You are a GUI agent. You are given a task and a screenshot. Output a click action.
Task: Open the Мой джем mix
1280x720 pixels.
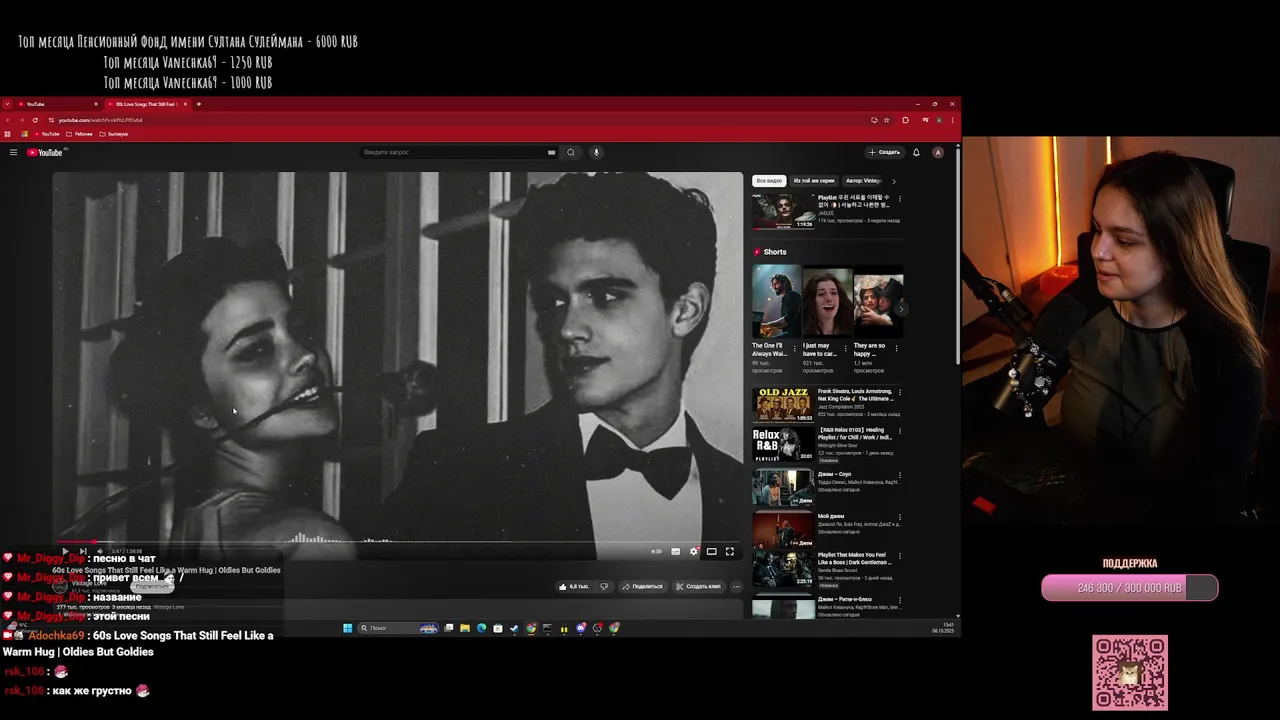[x=782, y=530]
